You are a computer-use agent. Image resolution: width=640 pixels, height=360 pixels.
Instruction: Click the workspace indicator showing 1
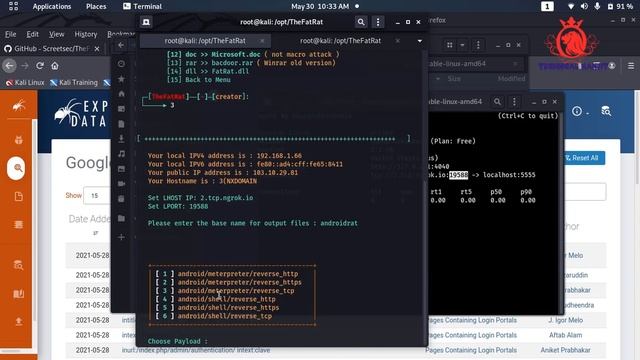point(547,7)
